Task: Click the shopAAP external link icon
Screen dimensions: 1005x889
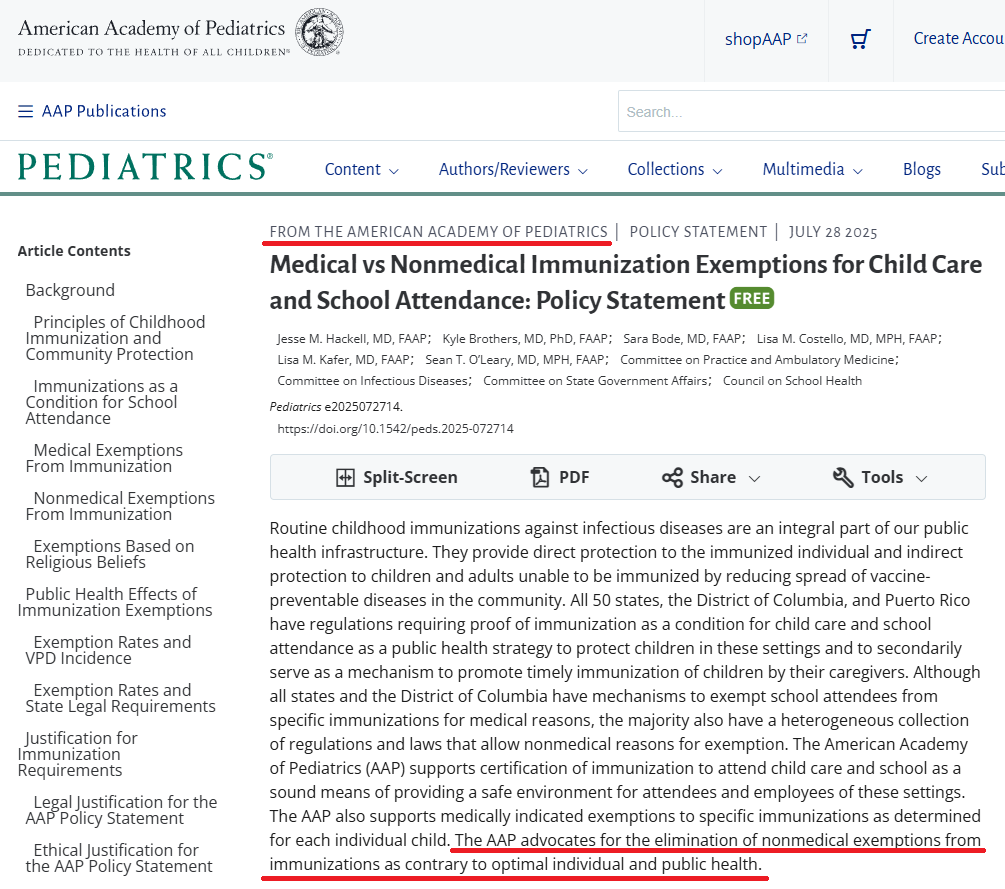Action: tap(800, 37)
